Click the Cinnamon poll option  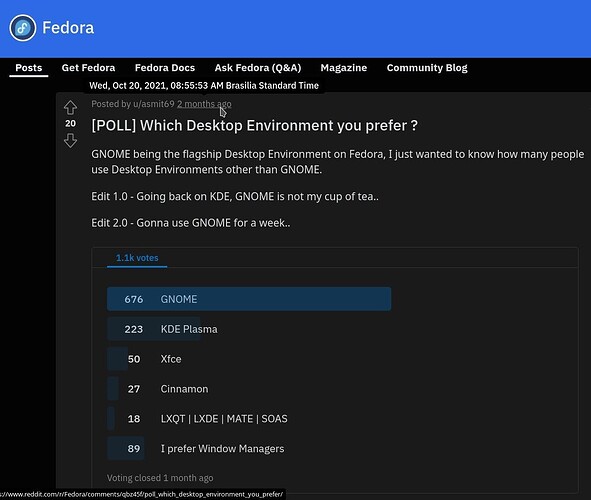[184, 389]
